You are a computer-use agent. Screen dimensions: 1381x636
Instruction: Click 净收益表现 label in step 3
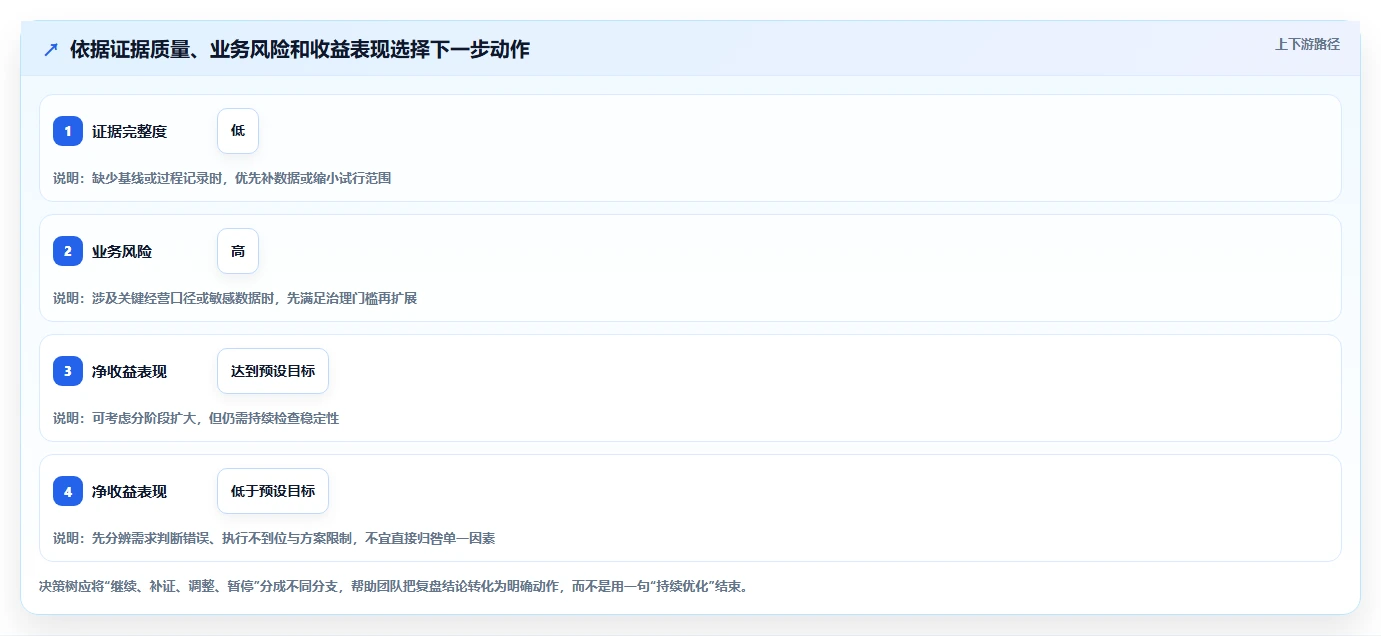(129, 371)
